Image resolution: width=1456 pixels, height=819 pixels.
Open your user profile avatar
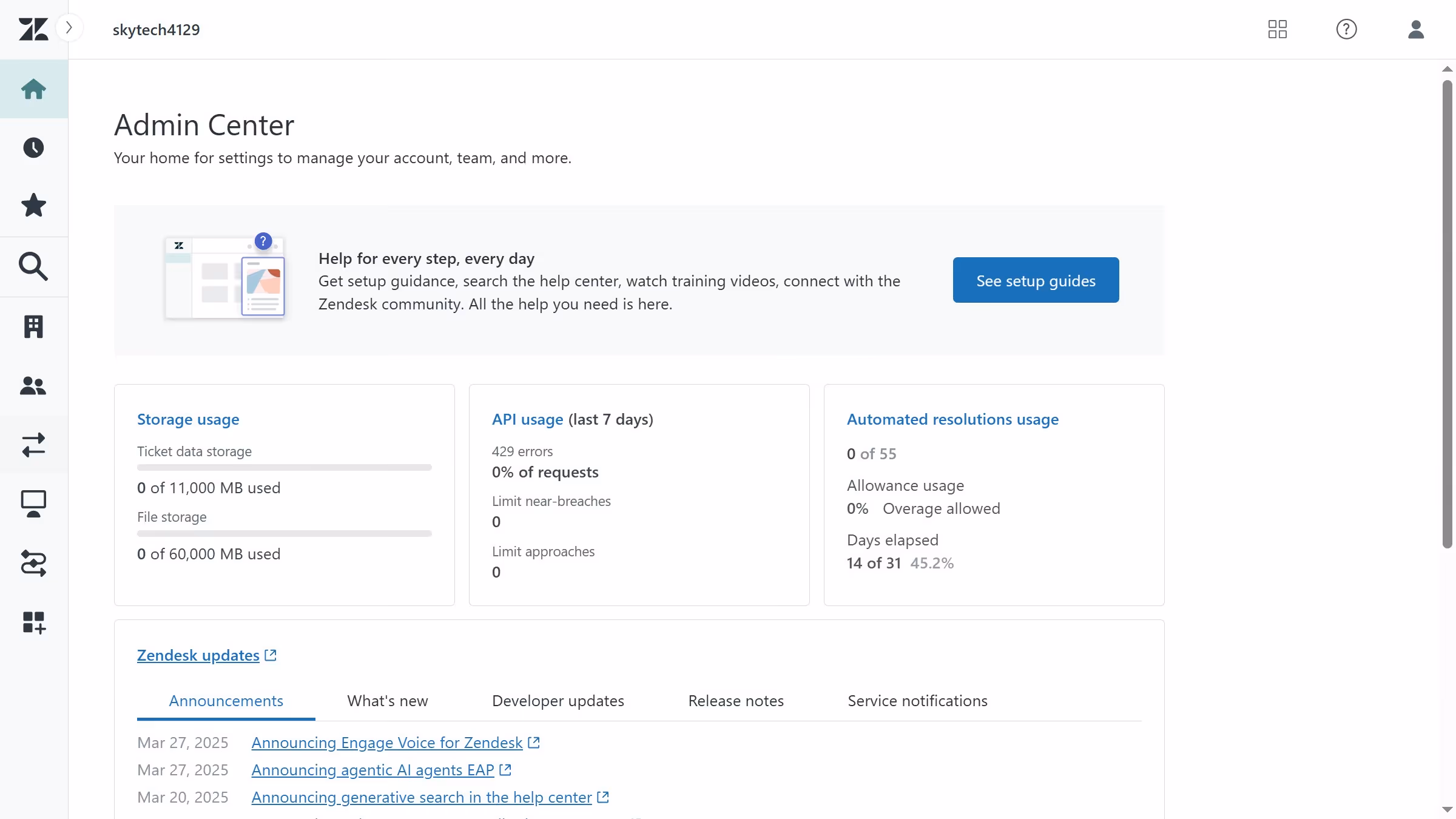pyautogui.click(x=1415, y=29)
